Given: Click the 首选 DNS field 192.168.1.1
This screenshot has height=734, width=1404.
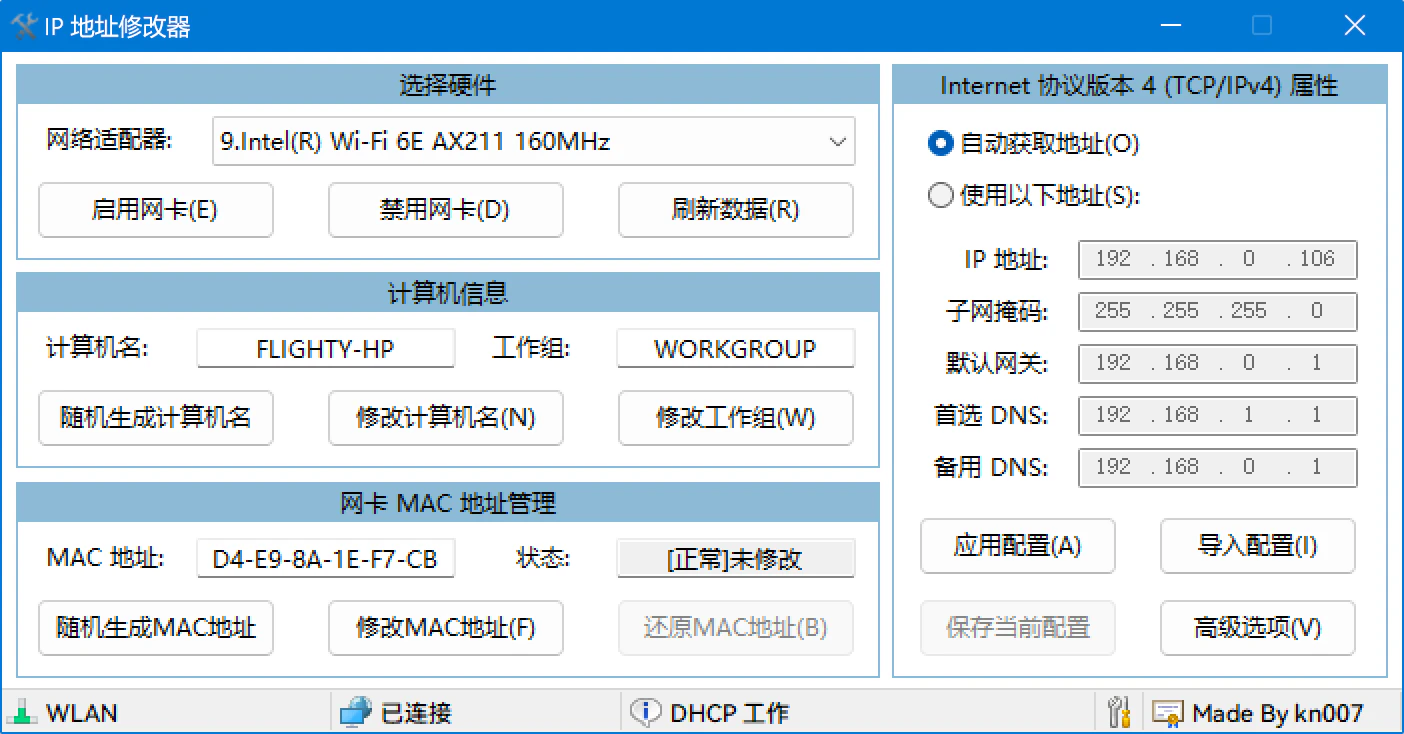Looking at the screenshot, I should 1218,416.
